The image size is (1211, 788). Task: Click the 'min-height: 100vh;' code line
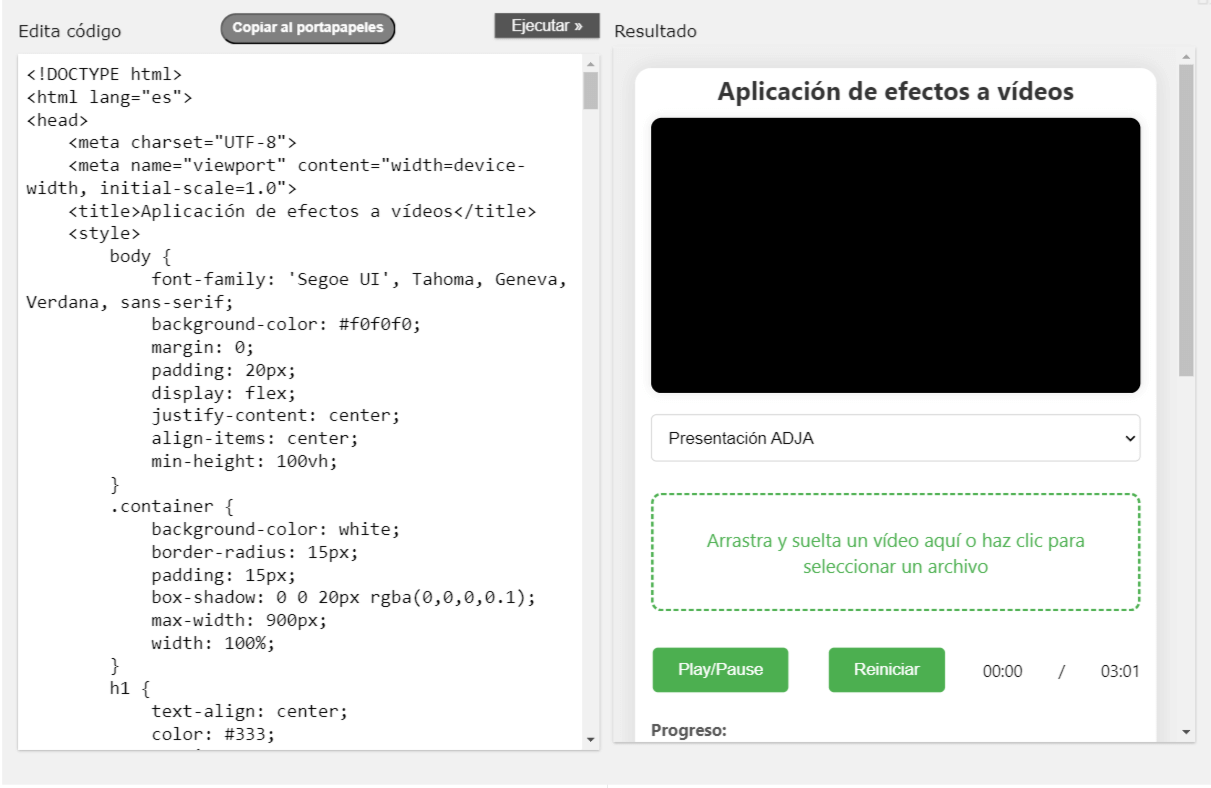pos(245,462)
